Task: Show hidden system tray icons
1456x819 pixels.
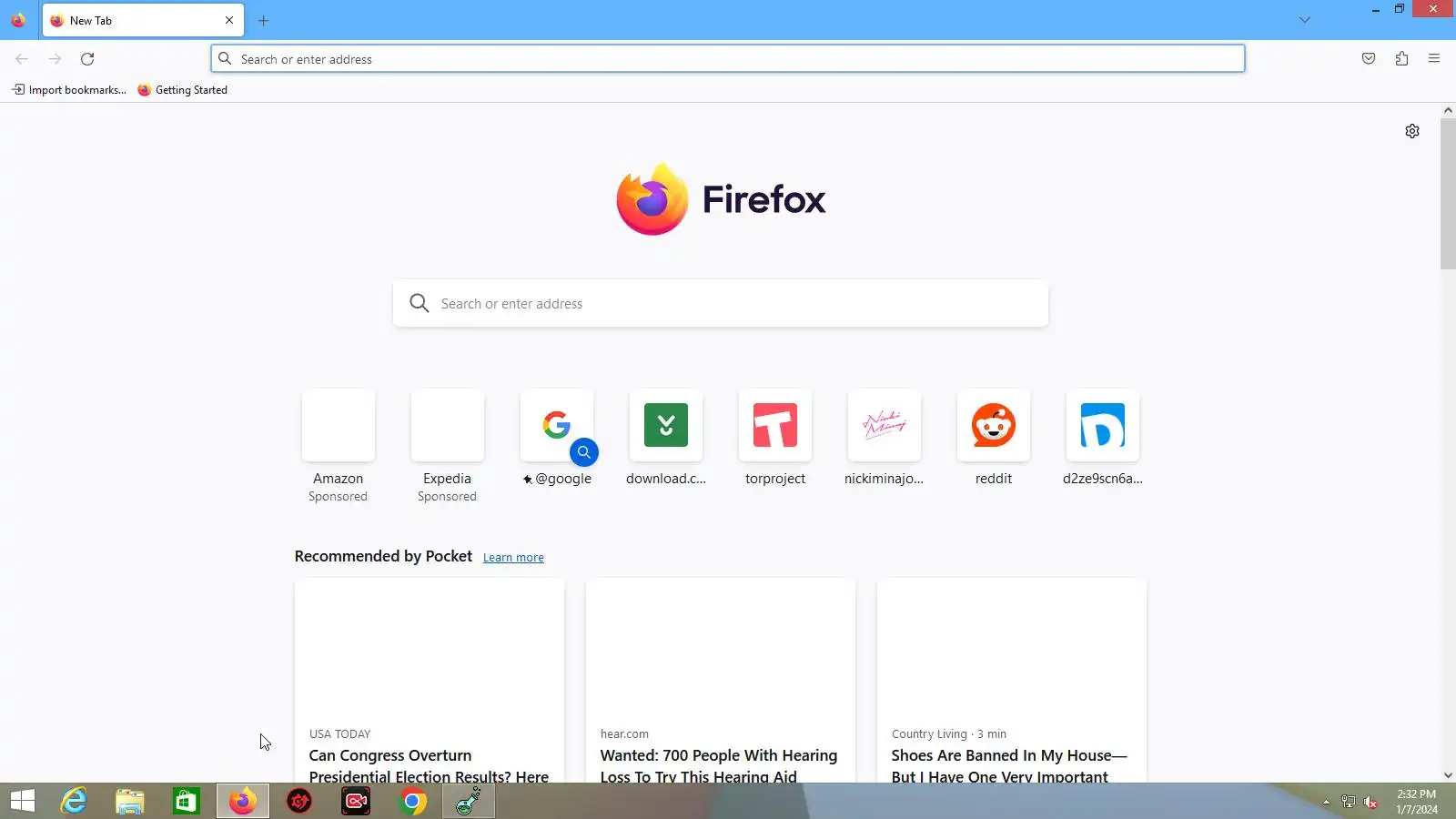Action: pyautogui.click(x=1326, y=802)
